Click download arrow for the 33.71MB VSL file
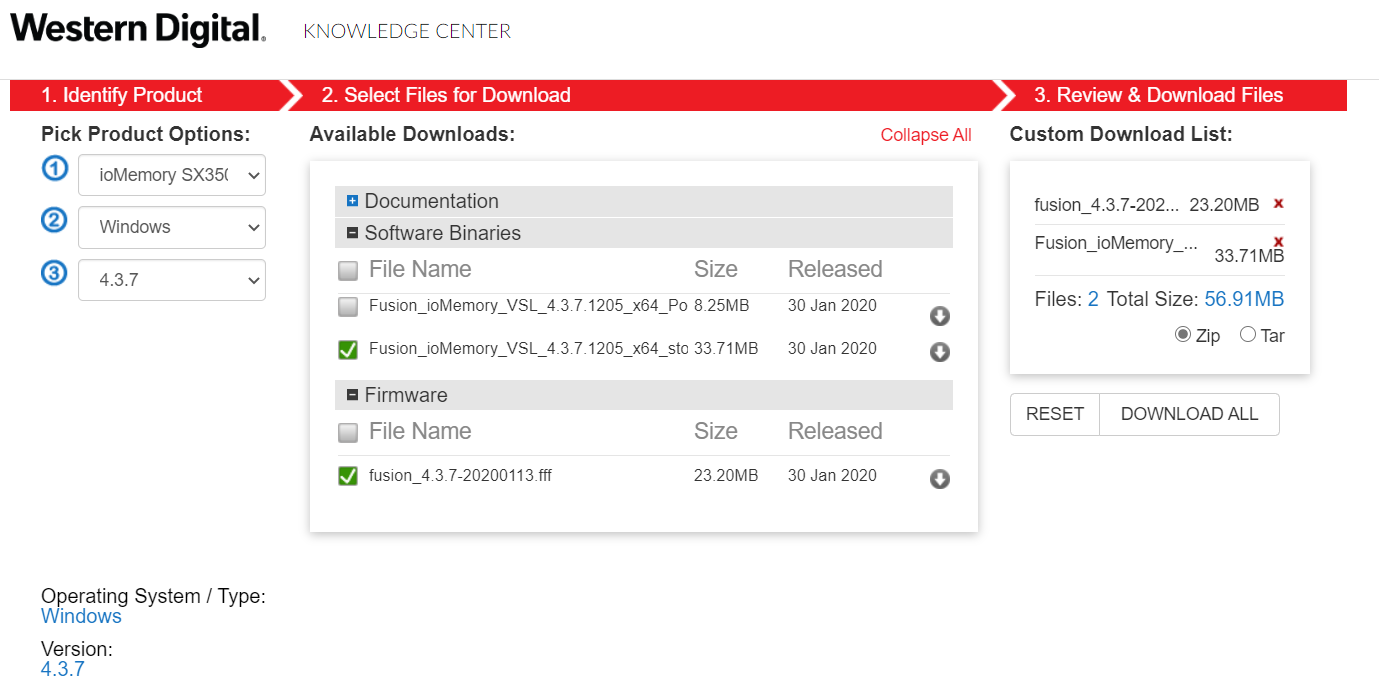The height and width of the screenshot is (699, 1379). click(939, 352)
